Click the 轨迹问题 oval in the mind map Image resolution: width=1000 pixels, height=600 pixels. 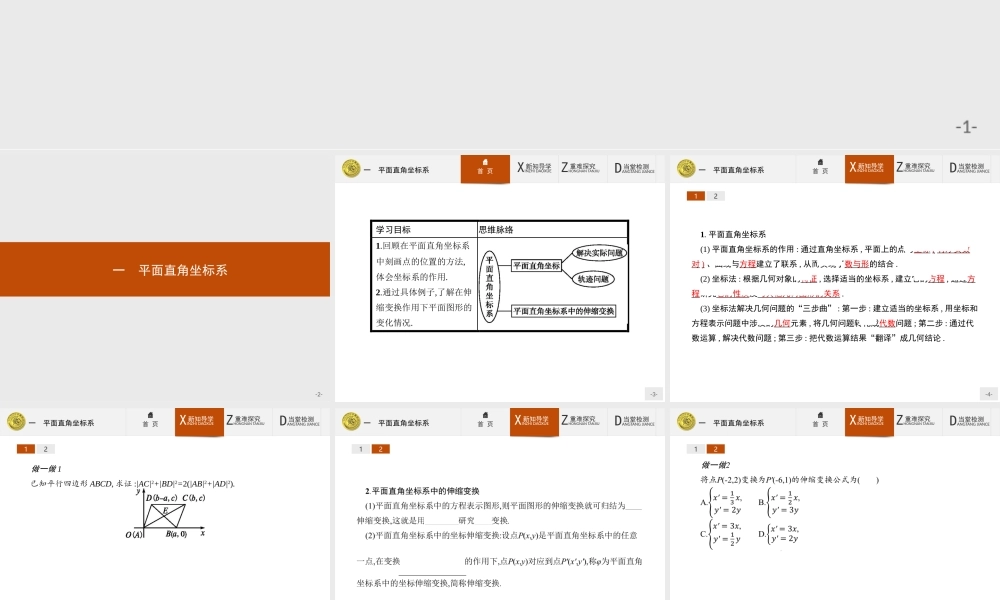pyautogui.click(x=600, y=279)
